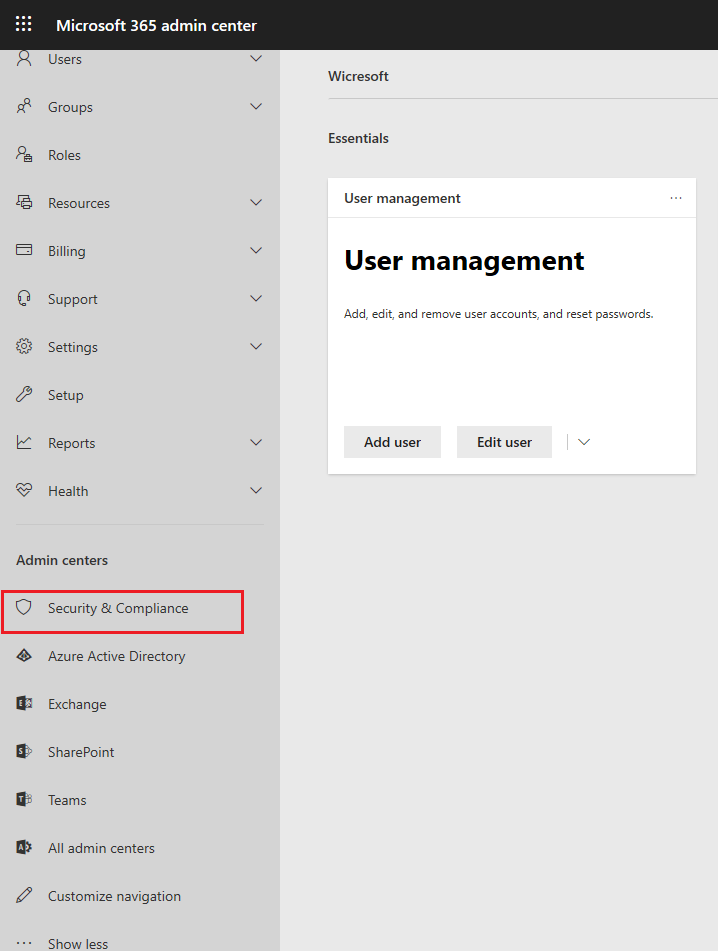Image resolution: width=718 pixels, height=951 pixels.
Task: Click the Teams admin center icon
Action: point(24,799)
